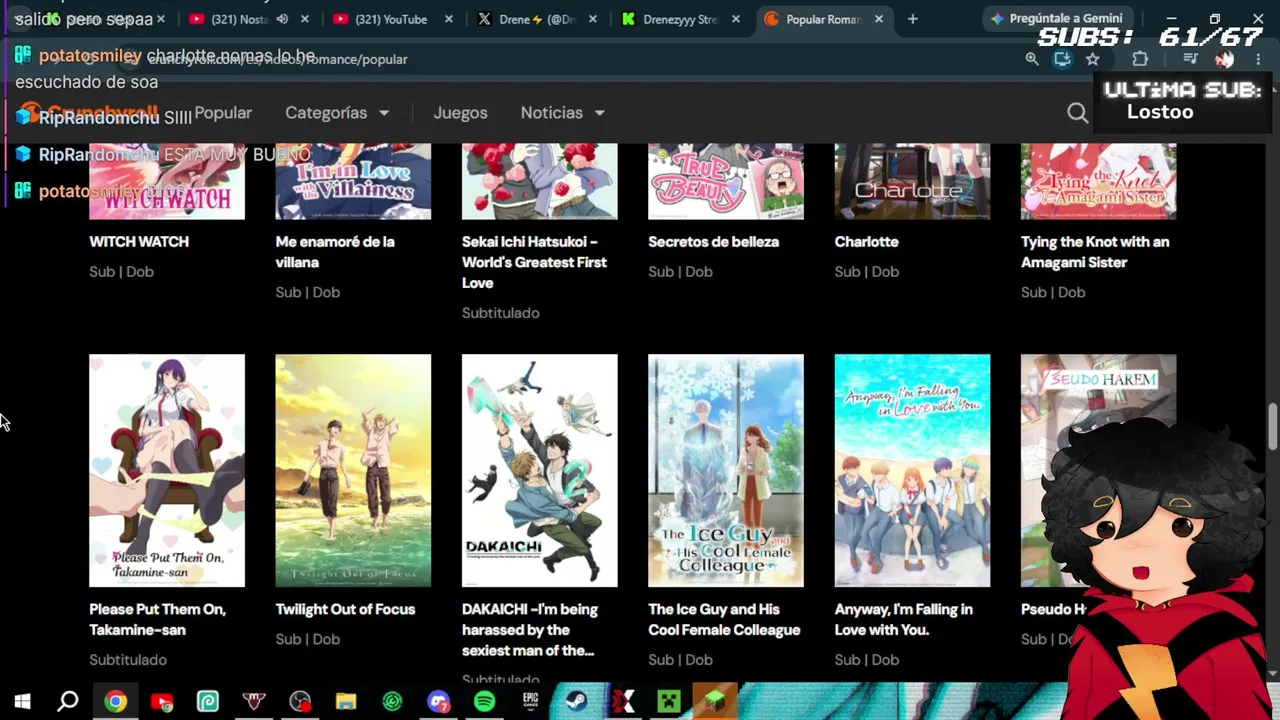
Task: Open the DAKAICHI title link
Action: 530,630
